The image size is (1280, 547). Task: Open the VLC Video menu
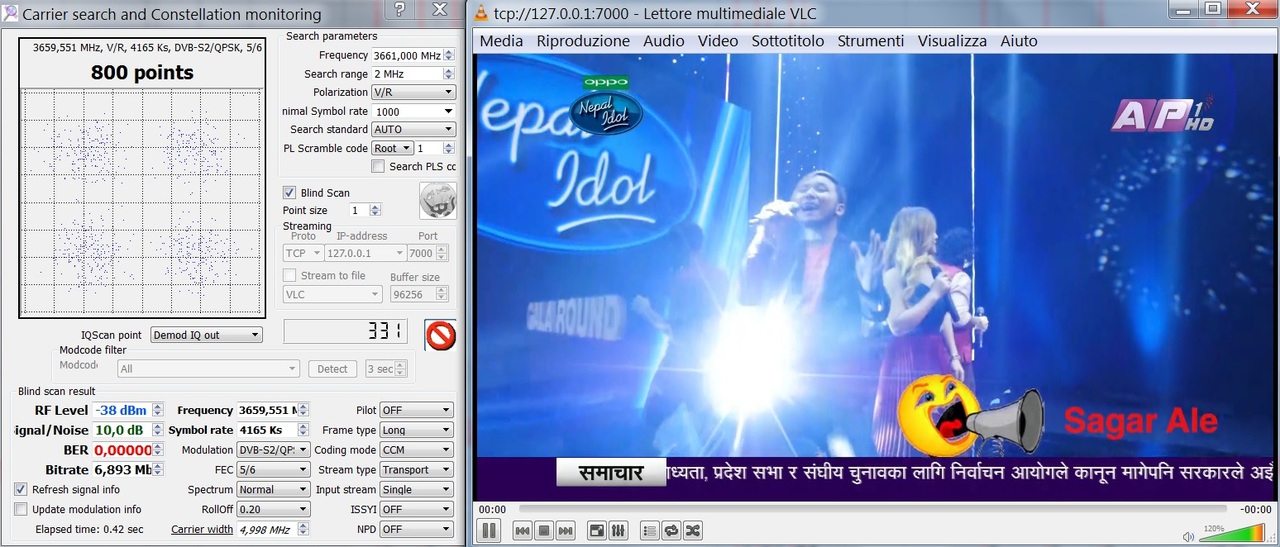[718, 41]
